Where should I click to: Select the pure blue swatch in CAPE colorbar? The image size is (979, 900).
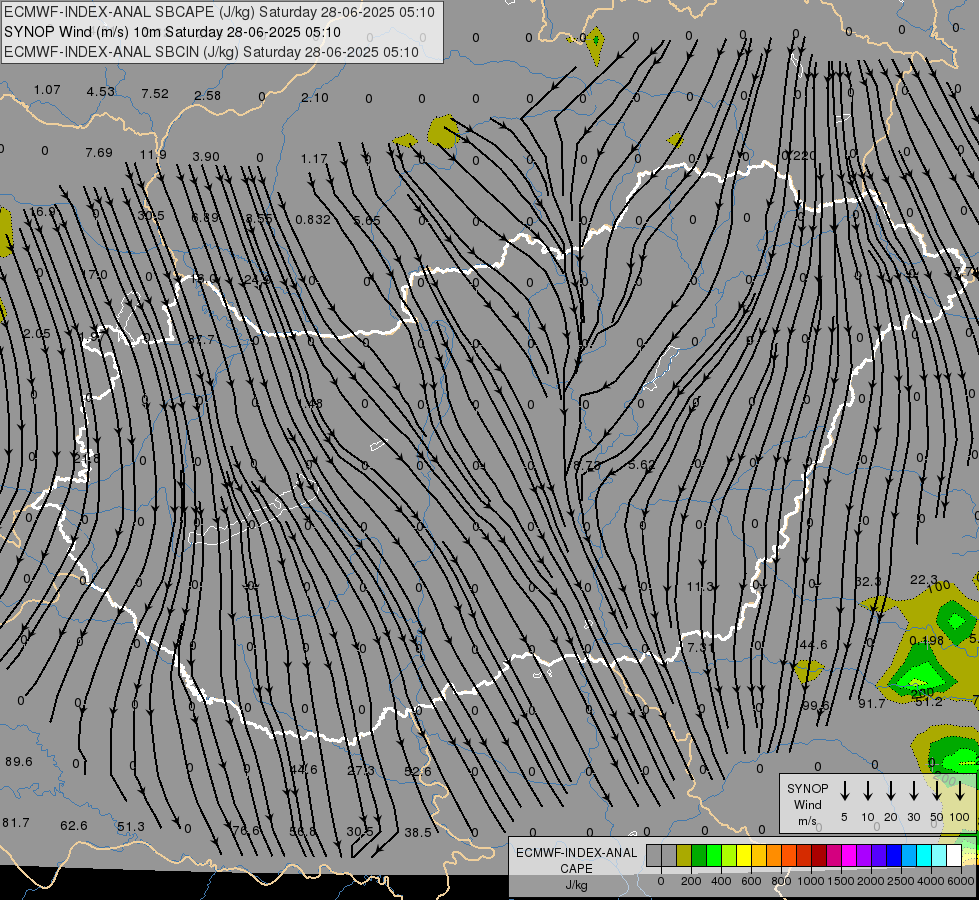pos(894,856)
